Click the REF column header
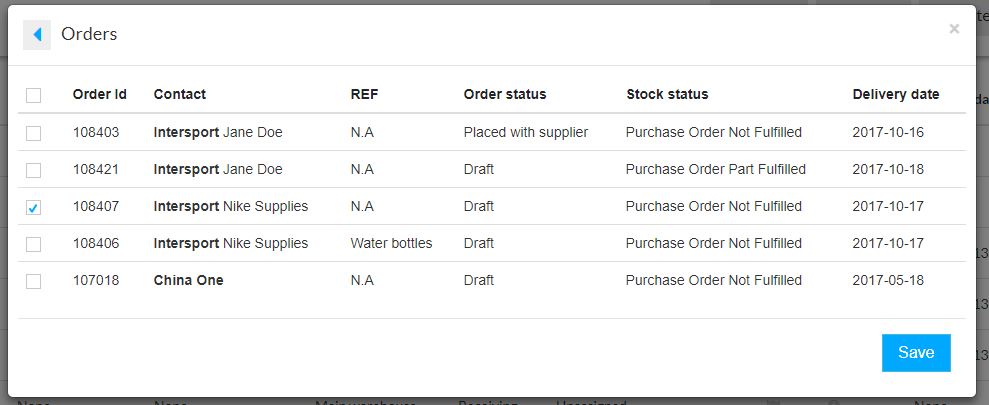Viewport: 989px width, 405px height. (364, 95)
